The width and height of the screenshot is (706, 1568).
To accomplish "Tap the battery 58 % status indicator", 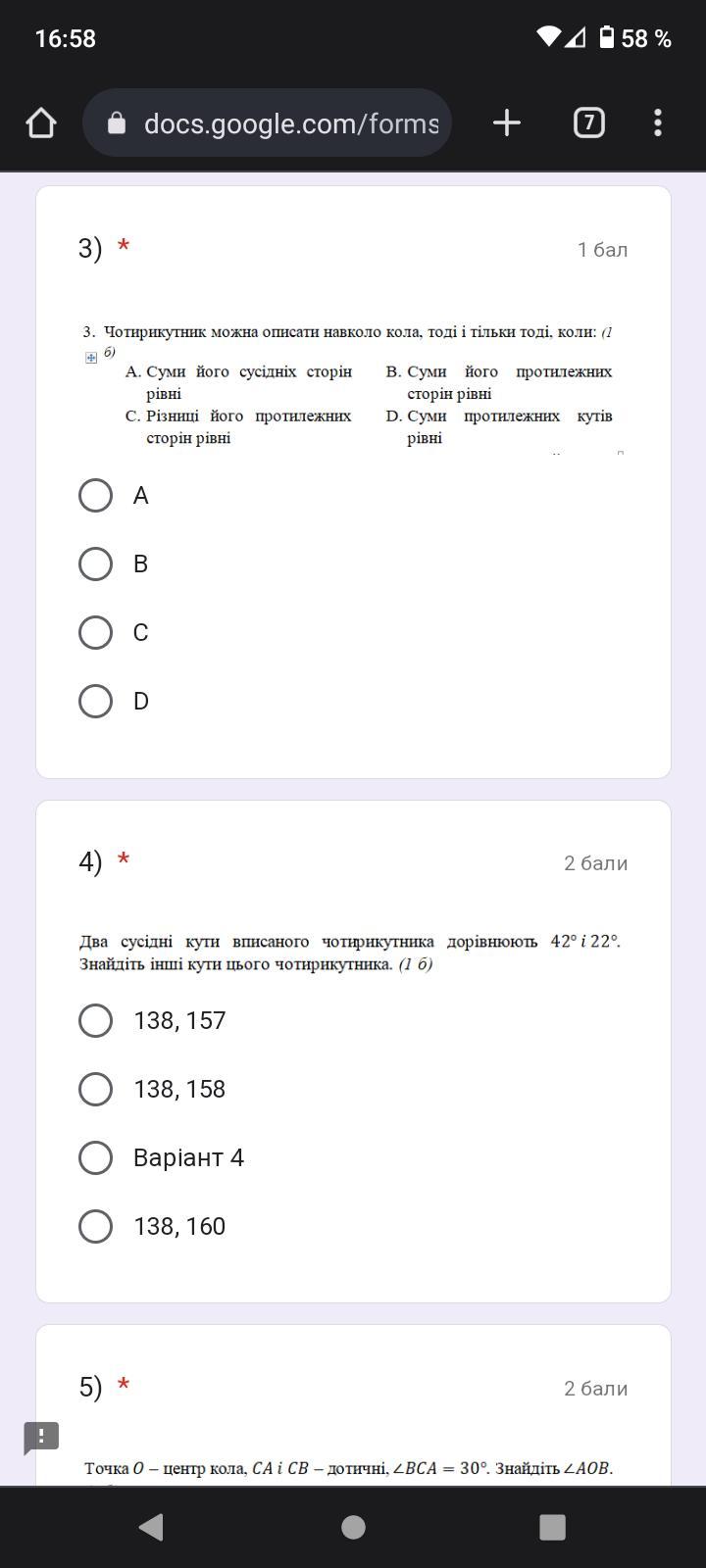I will tap(635, 38).
